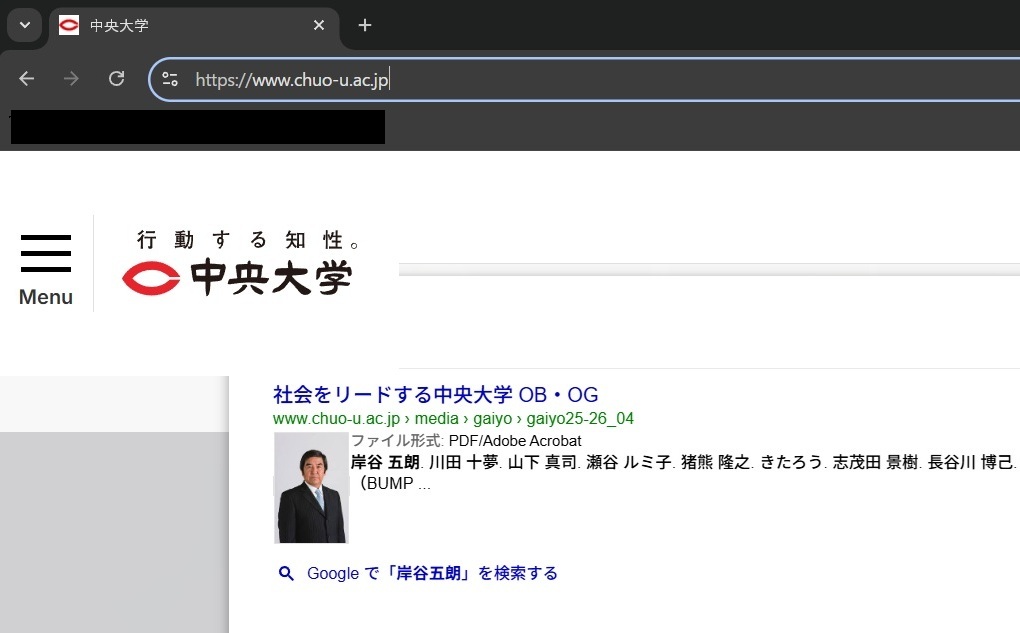Click the 中央大学 logo
1020x633 pixels.
click(x=237, y=277)
